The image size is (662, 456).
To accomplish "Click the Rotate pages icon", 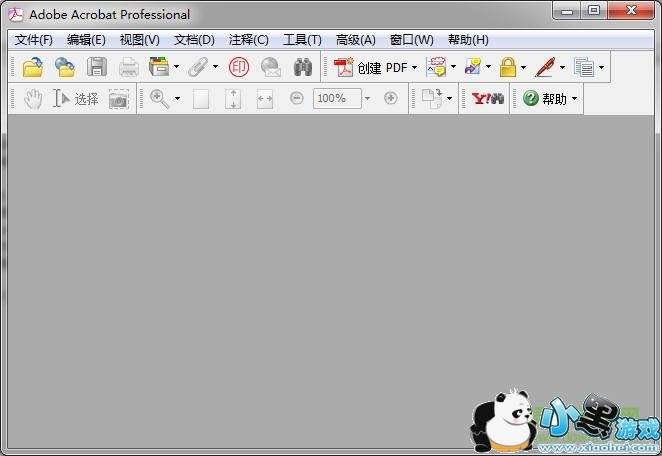I will point(432,98).
